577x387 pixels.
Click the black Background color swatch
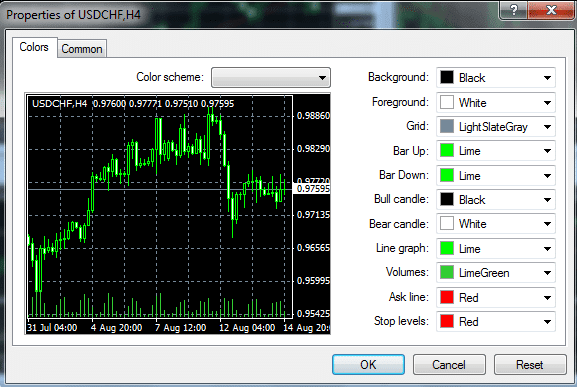[x=447, y=77]
